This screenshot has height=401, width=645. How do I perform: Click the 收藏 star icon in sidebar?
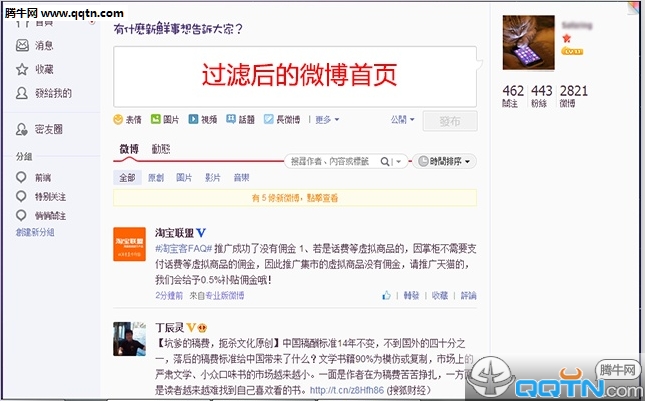(22, 69)
